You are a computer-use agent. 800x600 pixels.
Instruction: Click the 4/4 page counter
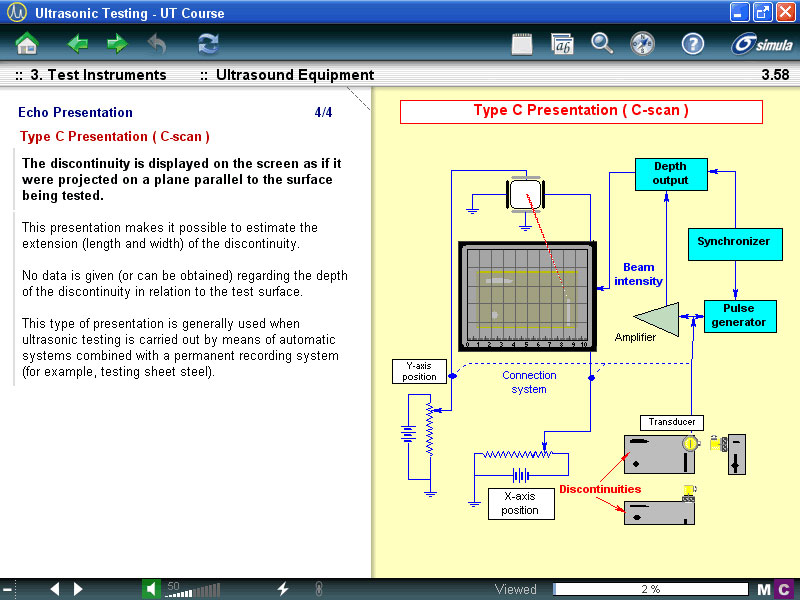pyautogui.click(x=323, y=112)
